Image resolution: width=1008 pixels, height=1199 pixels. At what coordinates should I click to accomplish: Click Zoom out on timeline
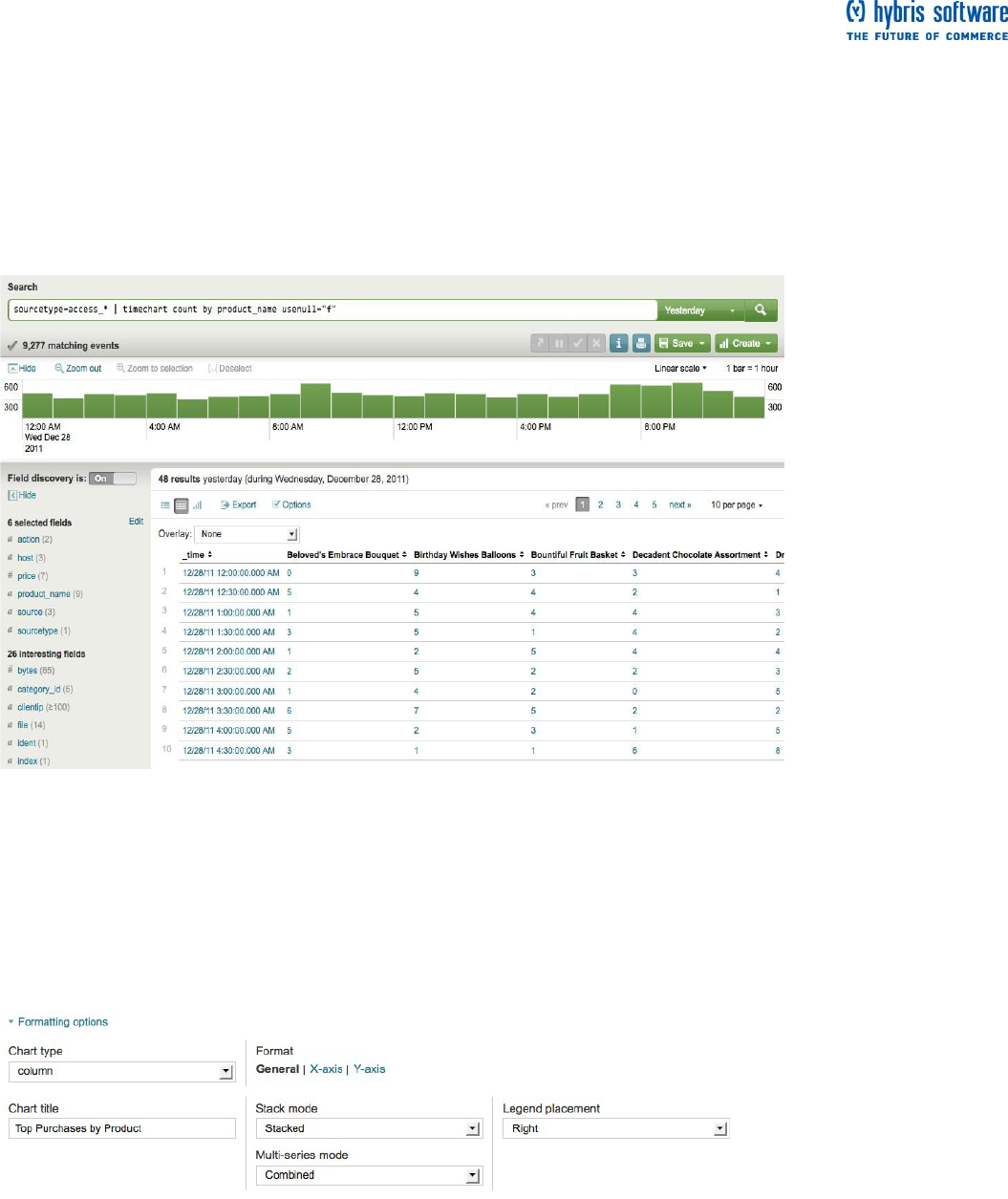pyautogui.click(x=78, y=369)
